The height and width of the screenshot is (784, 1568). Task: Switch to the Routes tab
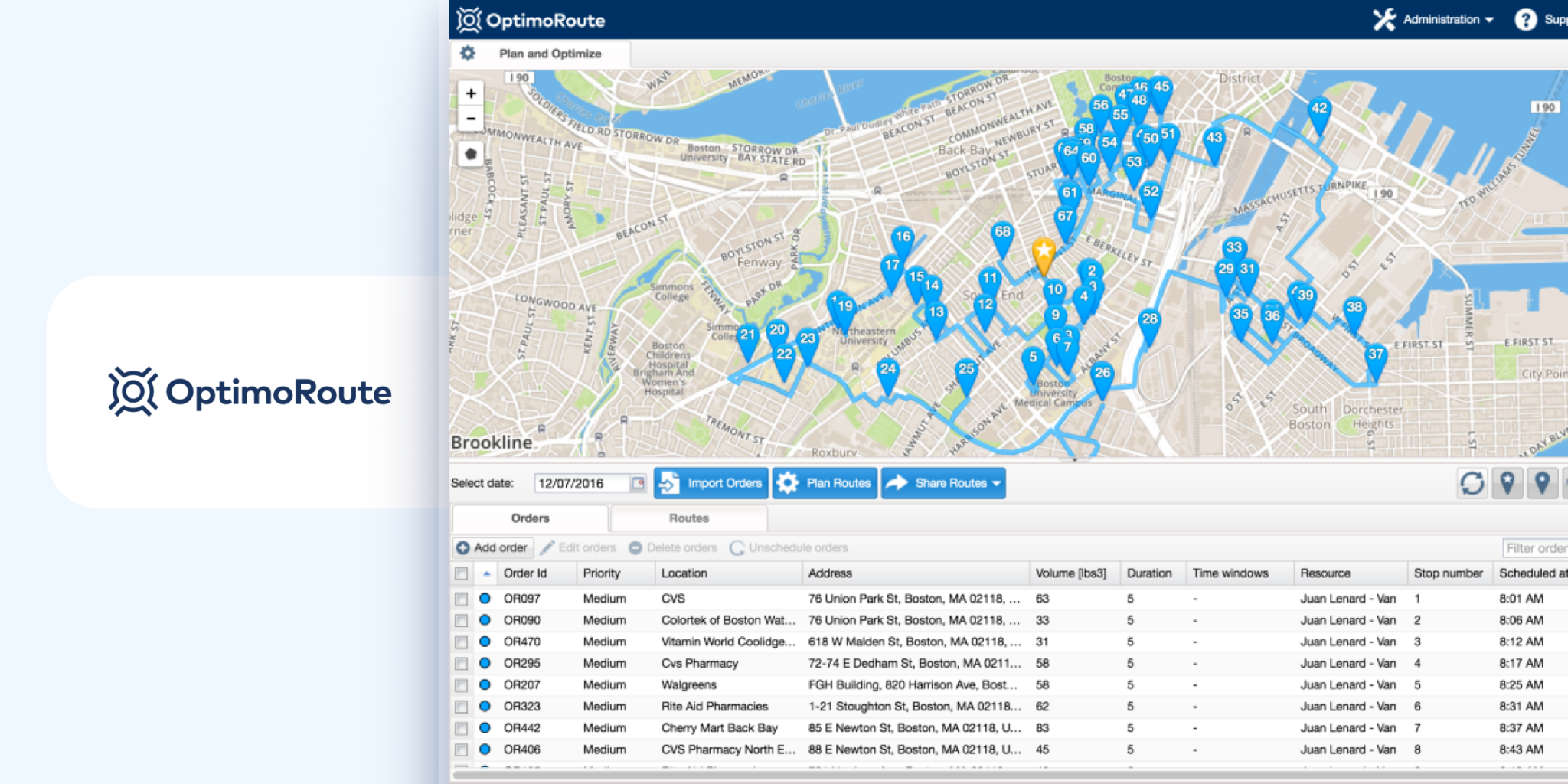[688, 518]
